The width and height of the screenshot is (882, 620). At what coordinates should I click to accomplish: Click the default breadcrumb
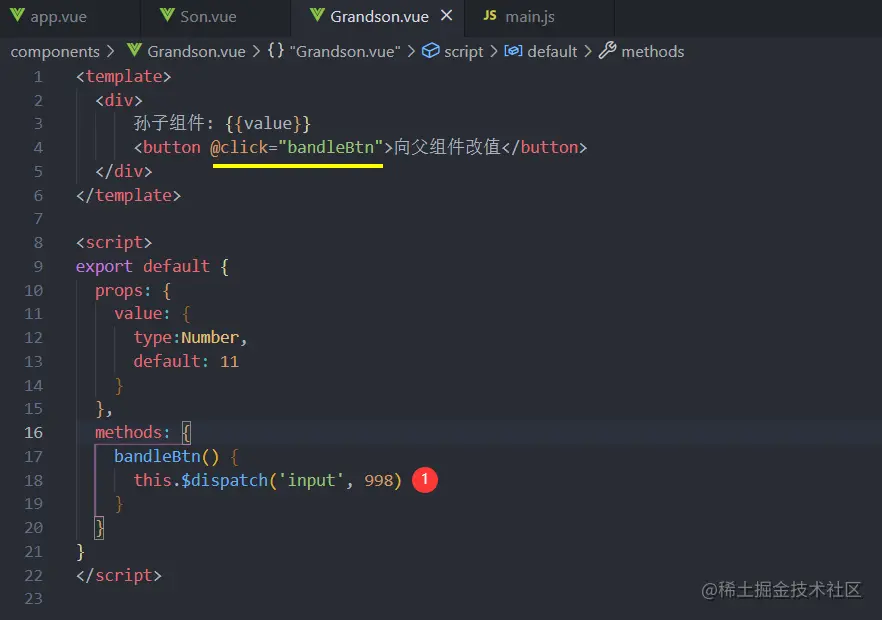552,52
